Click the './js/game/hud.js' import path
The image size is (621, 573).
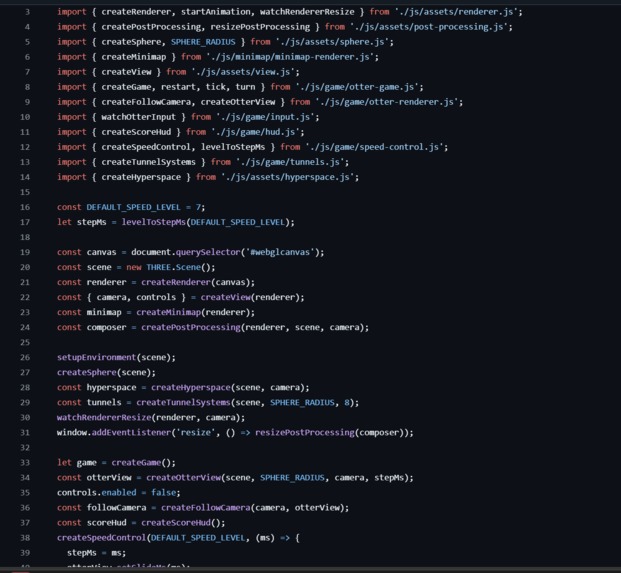coord(256,132)
